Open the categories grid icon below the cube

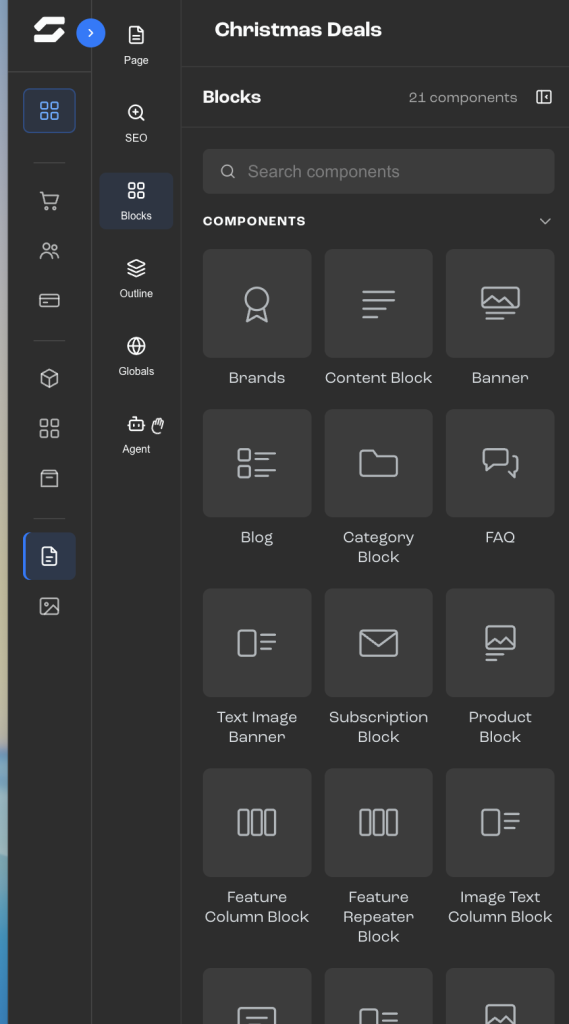pos(50,428)
